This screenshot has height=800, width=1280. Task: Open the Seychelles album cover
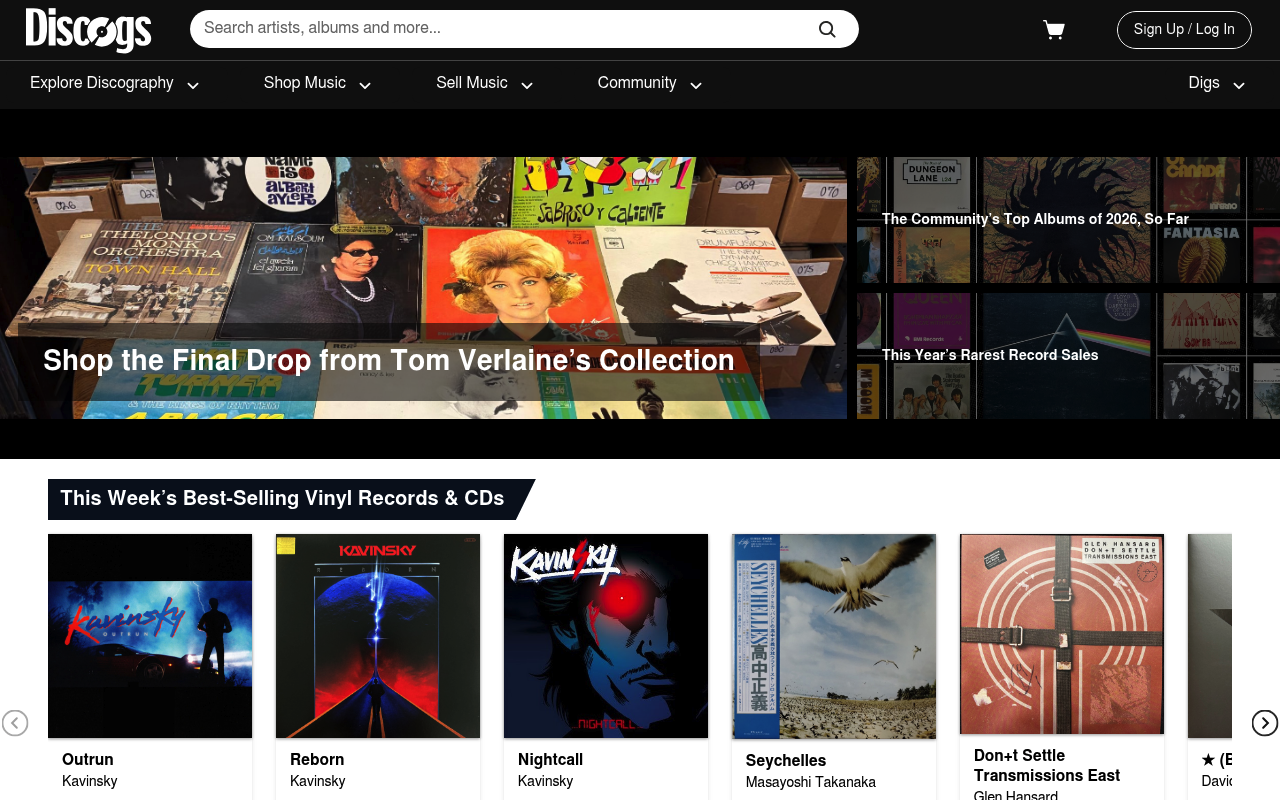coord(834,637)
